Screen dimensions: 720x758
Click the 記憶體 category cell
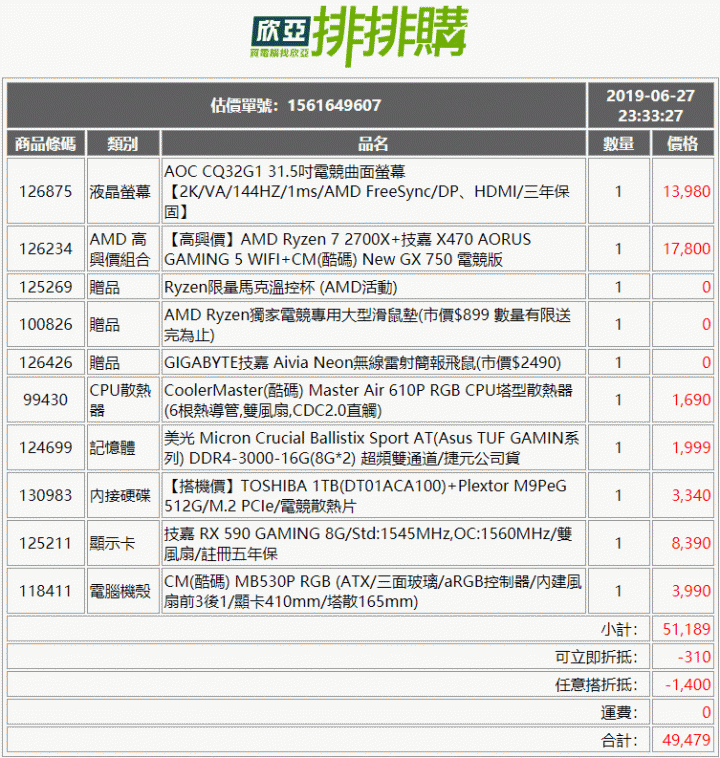pos(123,447)
